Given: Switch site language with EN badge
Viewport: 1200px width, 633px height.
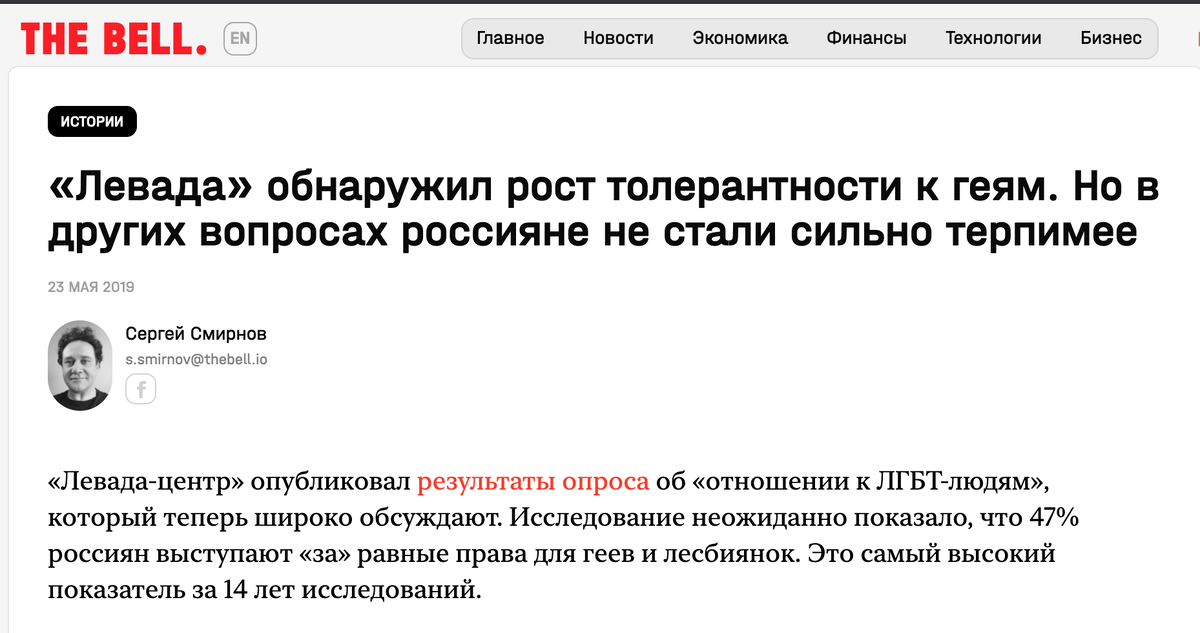Looking at the screenshot, I should click(240, 39).
